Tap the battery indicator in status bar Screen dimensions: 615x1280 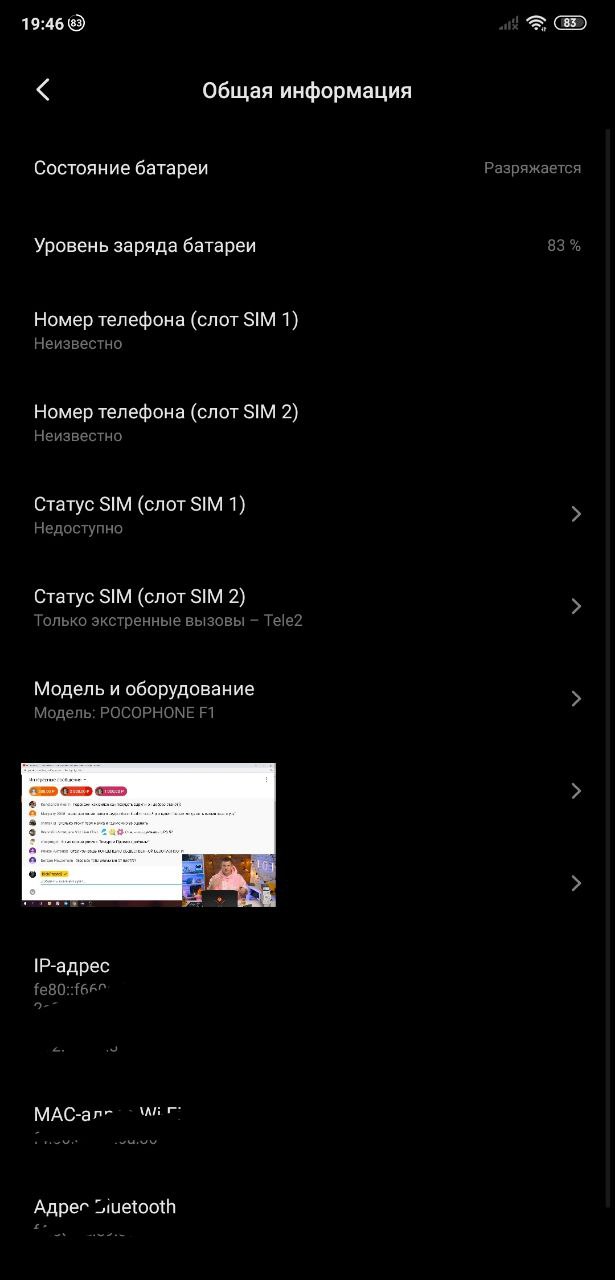coord(570,23)
